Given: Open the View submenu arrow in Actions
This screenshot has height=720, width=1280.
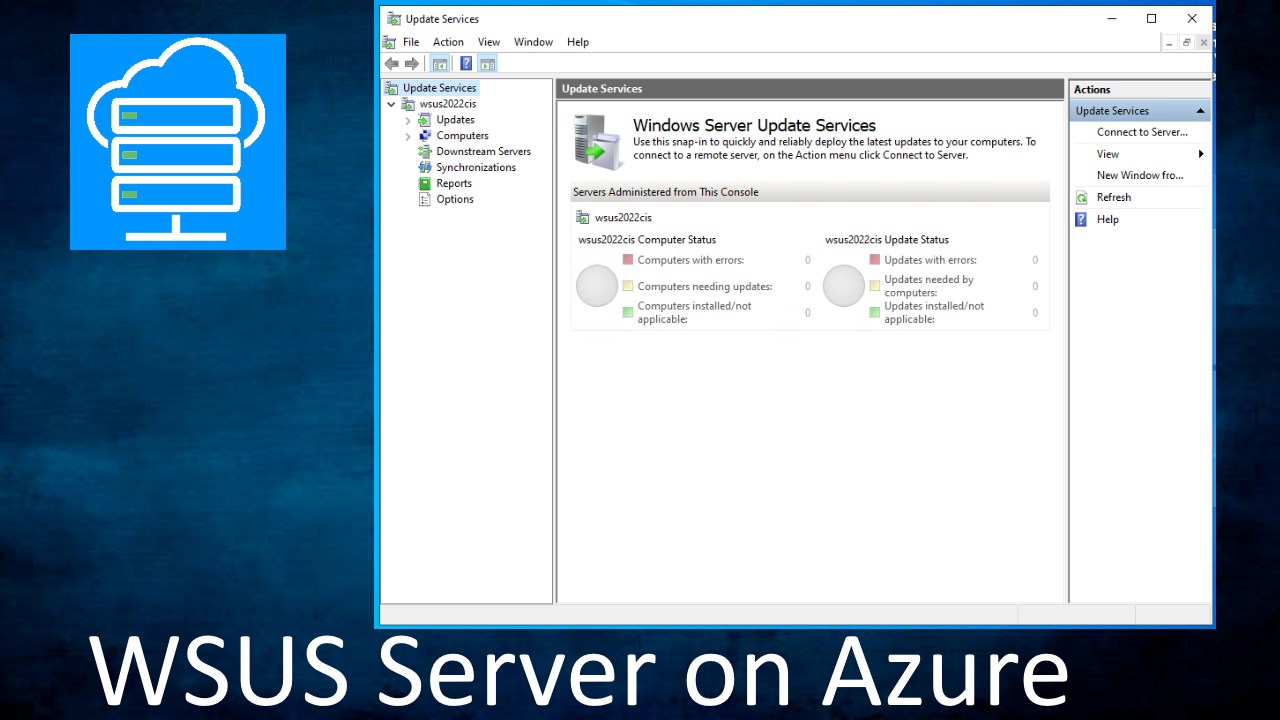Looking at the screenshot, I should click(1201, 154).
